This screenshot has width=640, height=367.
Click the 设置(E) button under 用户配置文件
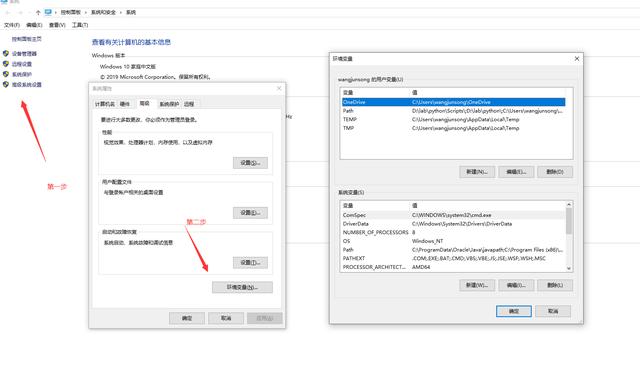pos(250,213)
